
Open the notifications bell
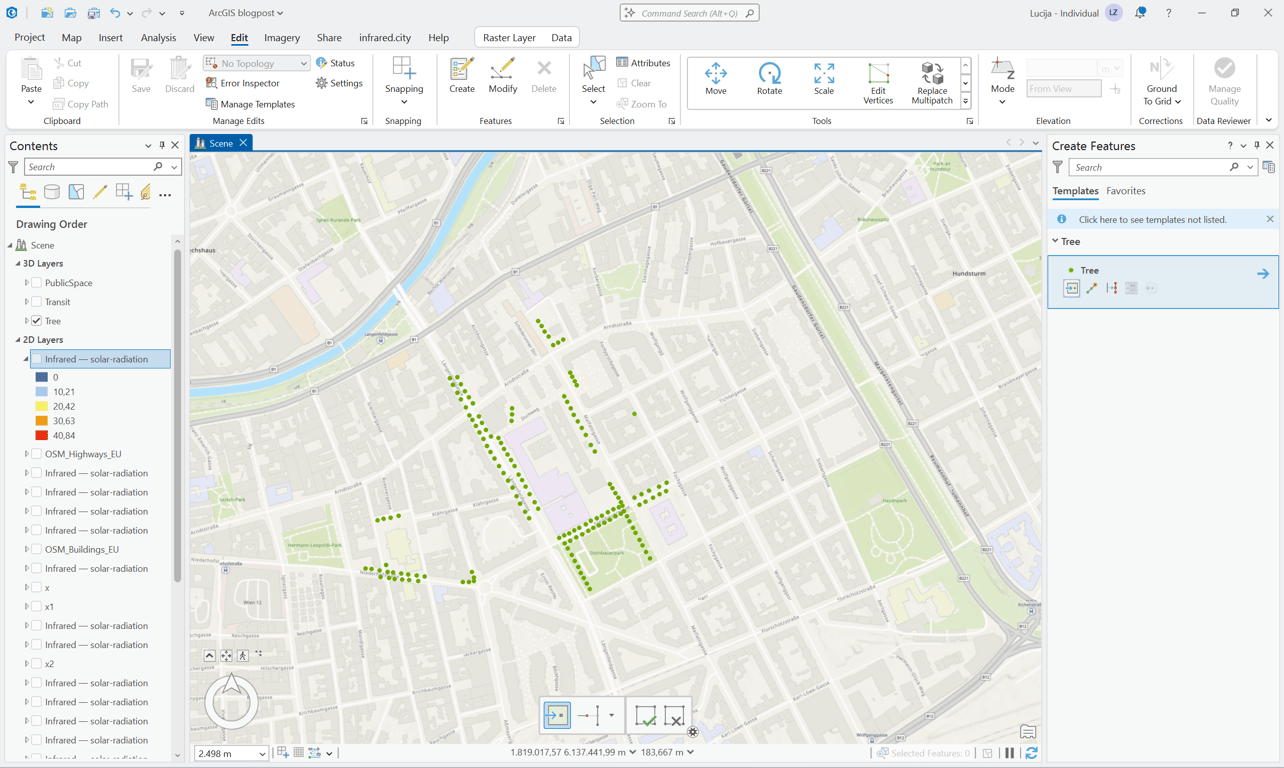point(1140,13)
